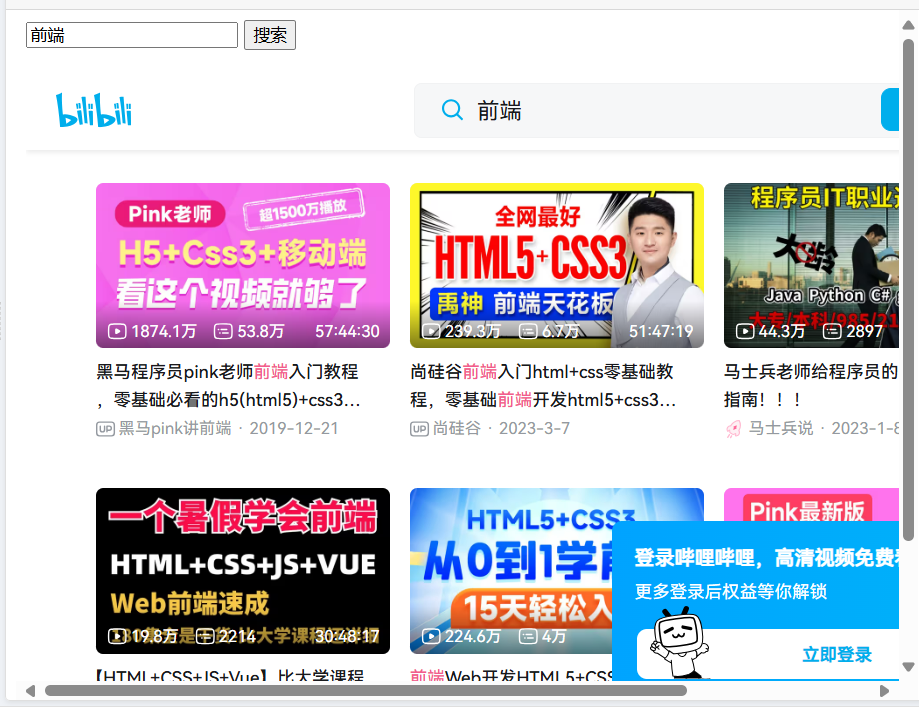Click danmaku icon next to 4万
This screenshot has width=919, height=723.
pos(528,636)
